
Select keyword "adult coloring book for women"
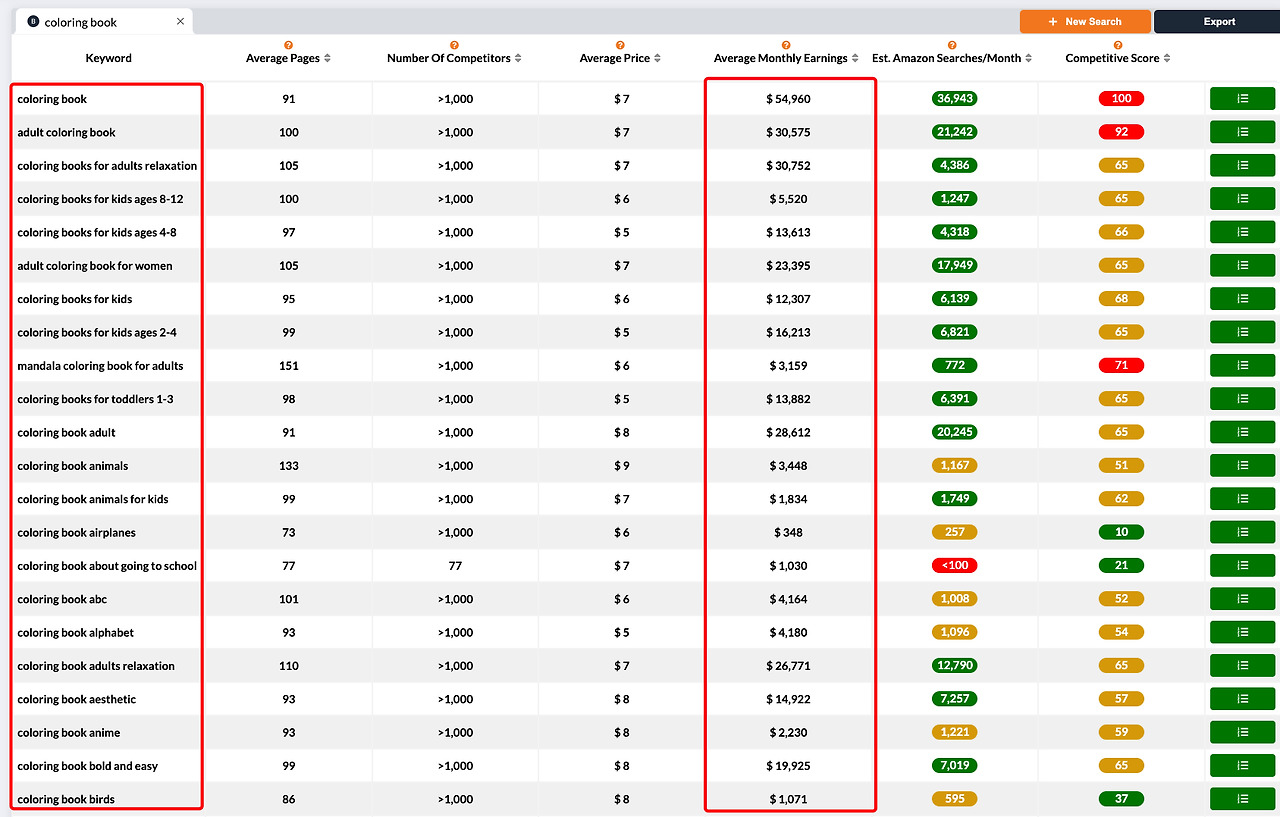click(95, 266)
